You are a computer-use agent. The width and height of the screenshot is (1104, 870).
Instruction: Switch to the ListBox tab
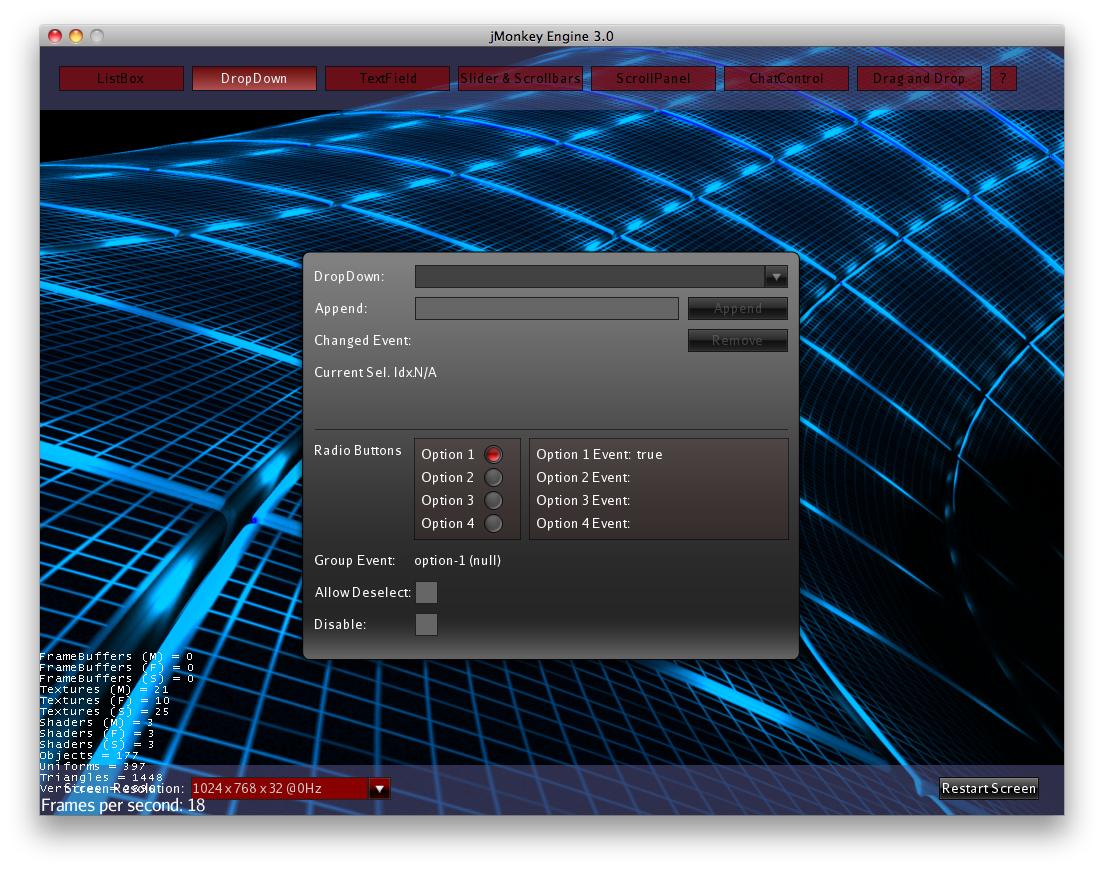pos(120,78)
